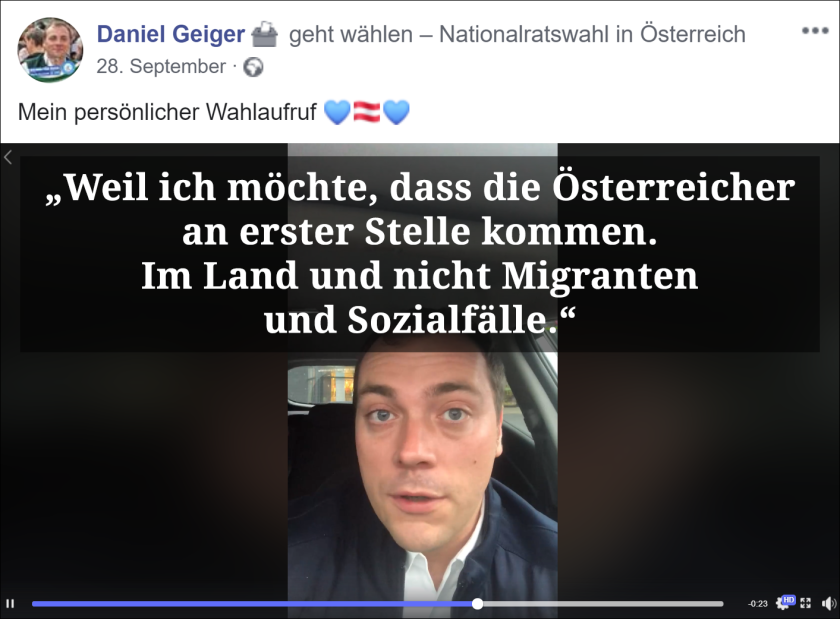Click the ballot box voting icon
This screenshot has height=619, width=840.
tap(265, 34)
